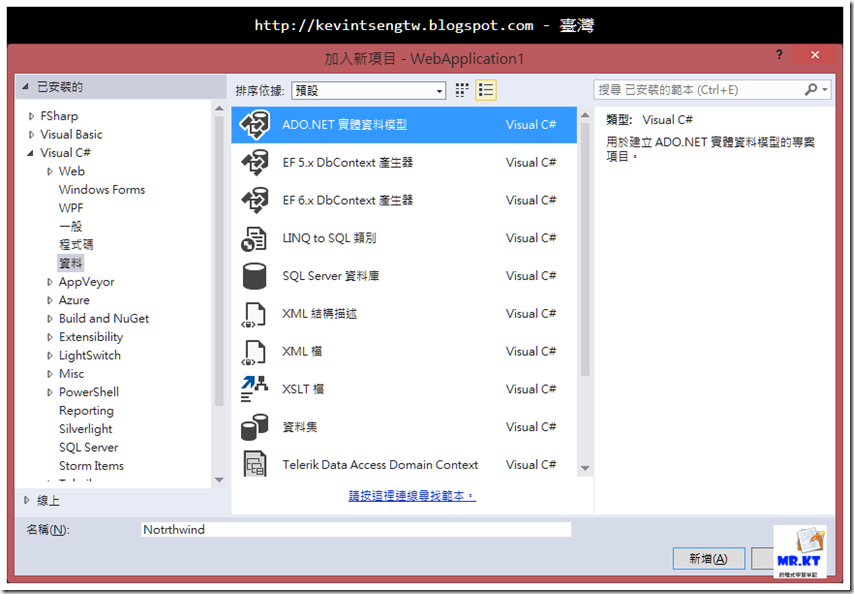The height and width of the screenshot is (594, 854).
Task: Click the installed templates search box
Action: point(698,89)
